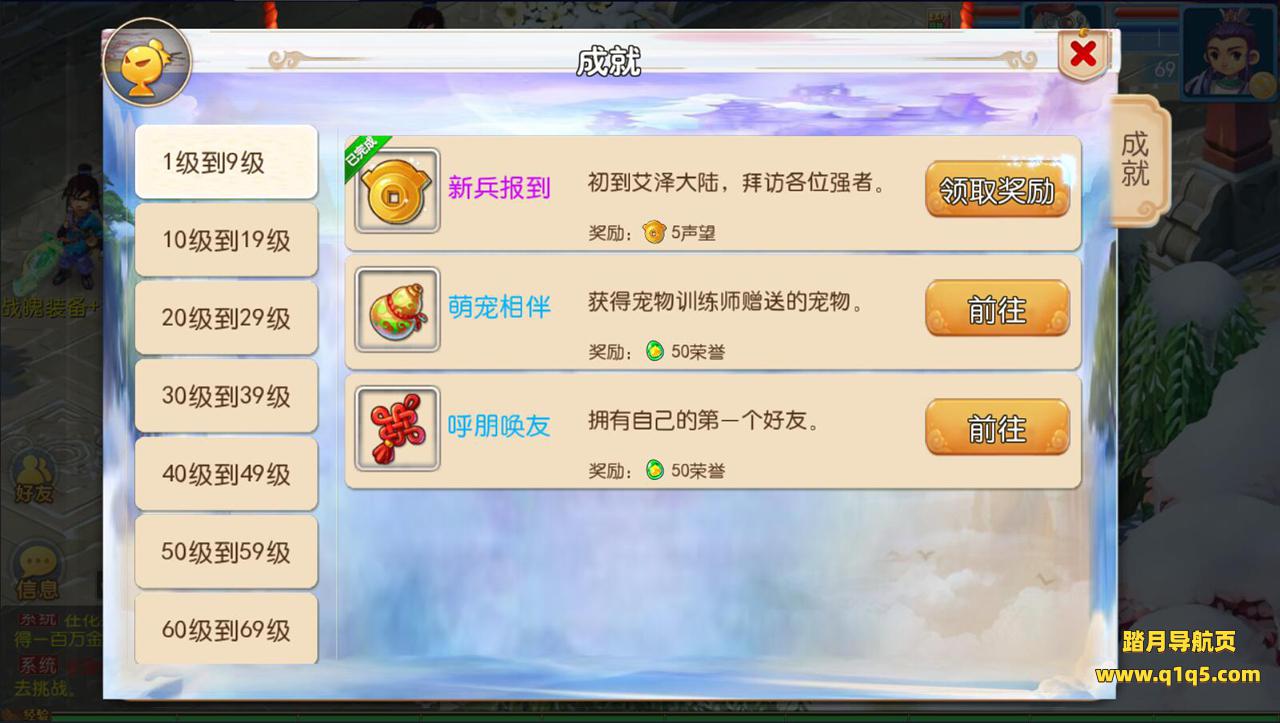Image resolution: width=1280 pixels, height=723 pixels.
Task: Open the 60级到69级 tab
Action: click(226, 629)
